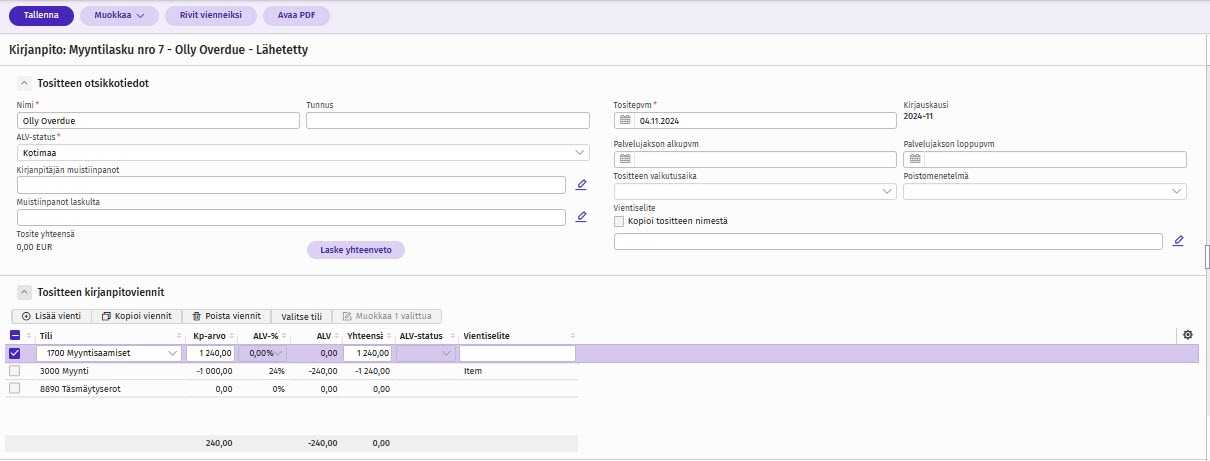Collapse Tositteen otsikkotiedot section
Viewport: 1210px width, 461px height.
(24, 83)
